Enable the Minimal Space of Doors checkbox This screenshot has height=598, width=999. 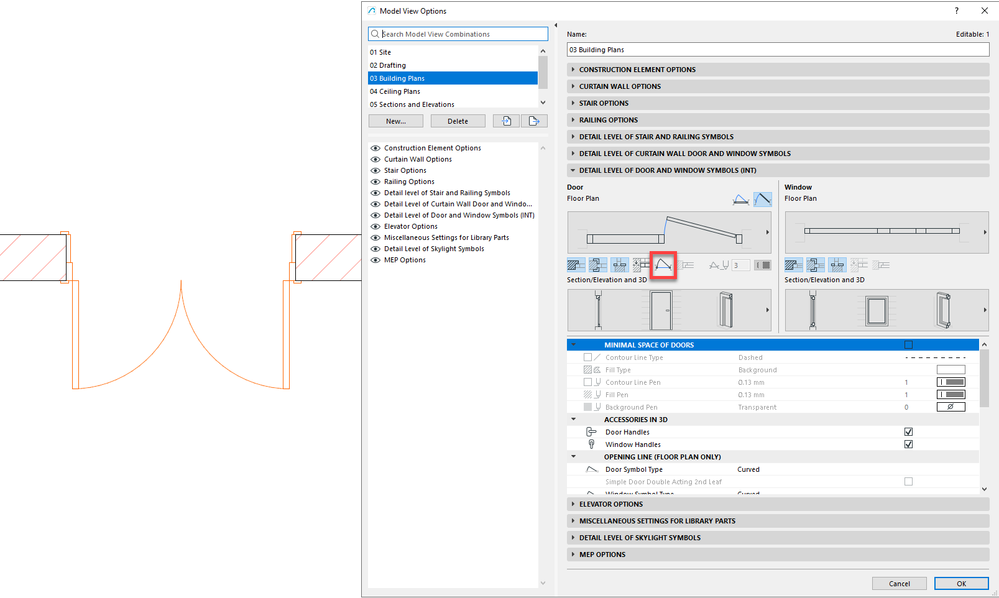[x=909, y=345]
